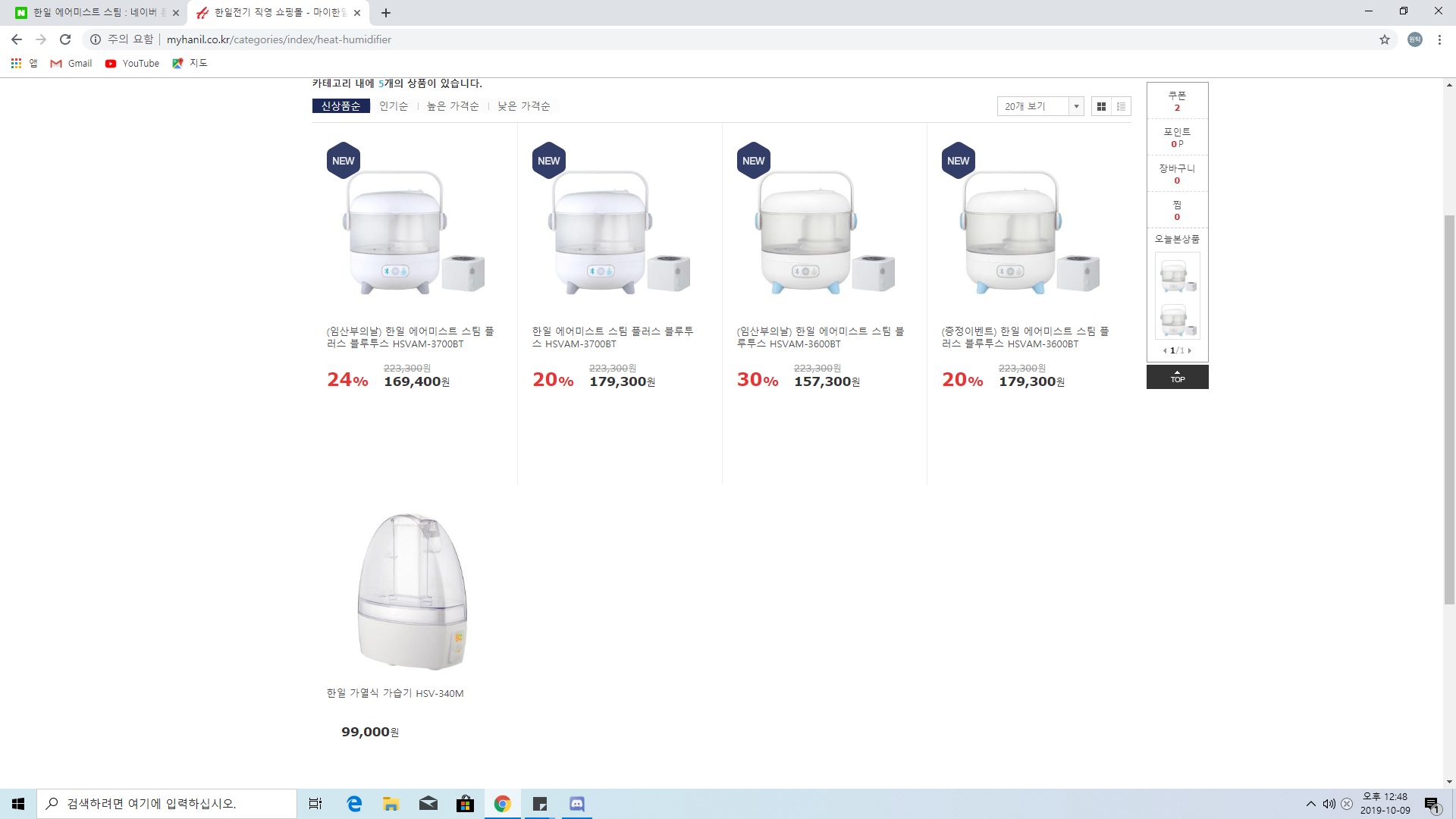Click the Windows taskbar search box
Viewport: 1456px width, 819px height.
(167, 804)
